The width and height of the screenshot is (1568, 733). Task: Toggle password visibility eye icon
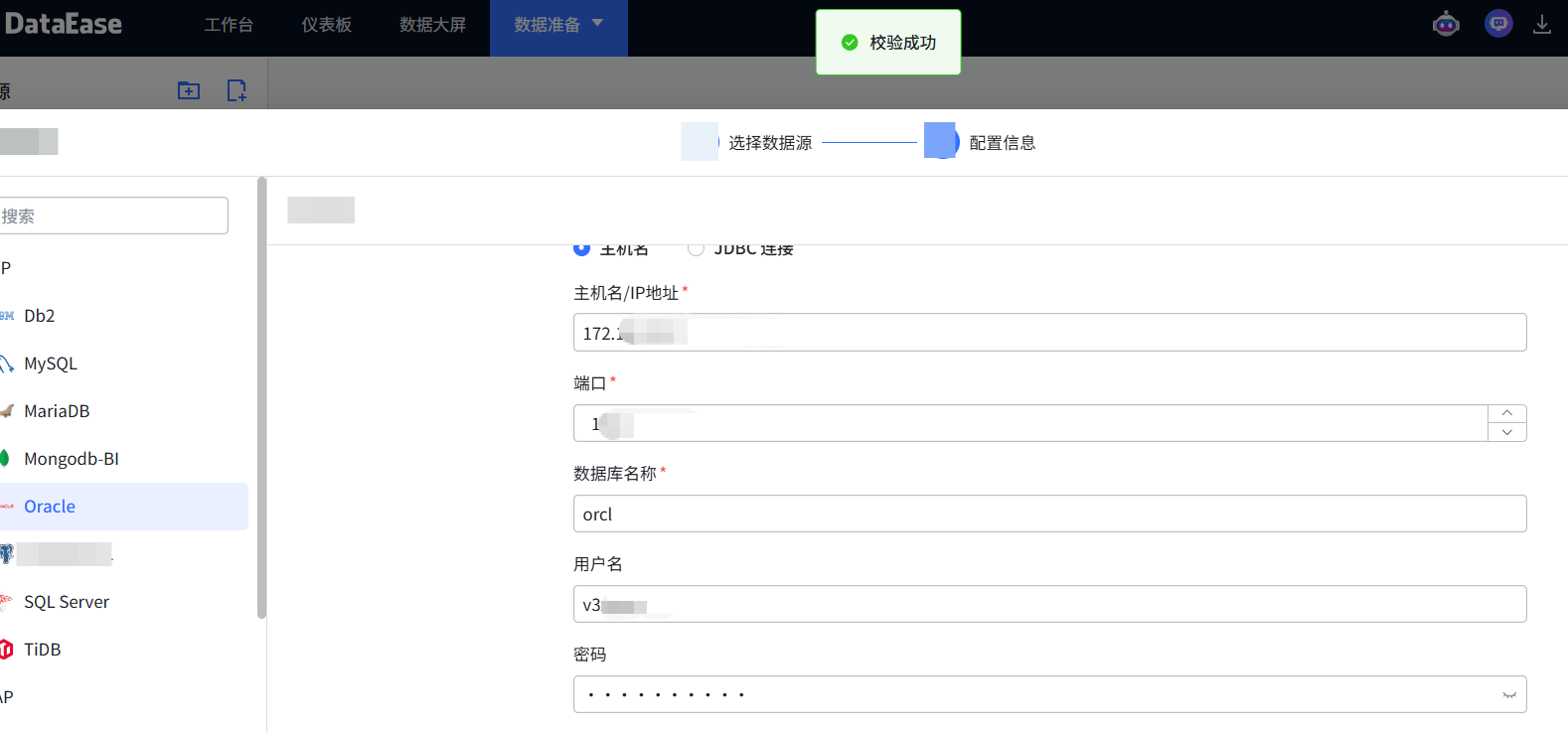click(1509, 695)
